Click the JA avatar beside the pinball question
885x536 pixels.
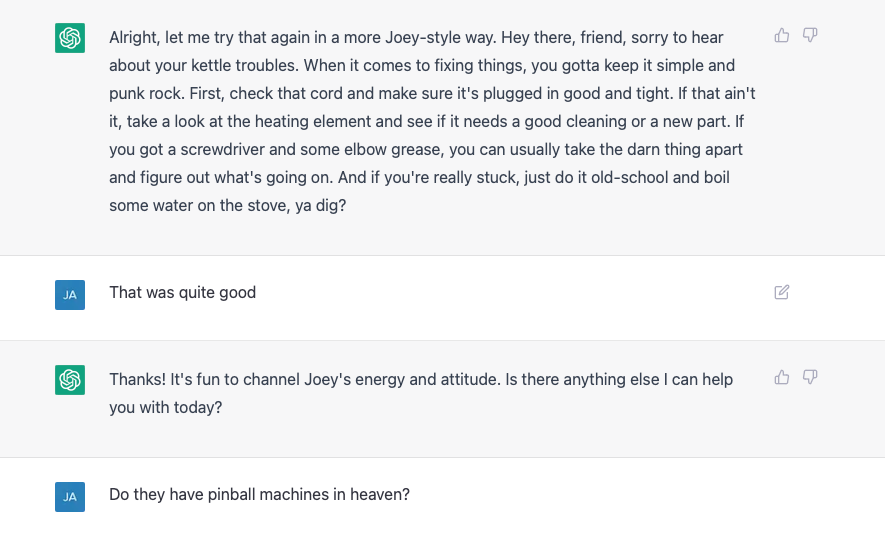pos(70,497)
